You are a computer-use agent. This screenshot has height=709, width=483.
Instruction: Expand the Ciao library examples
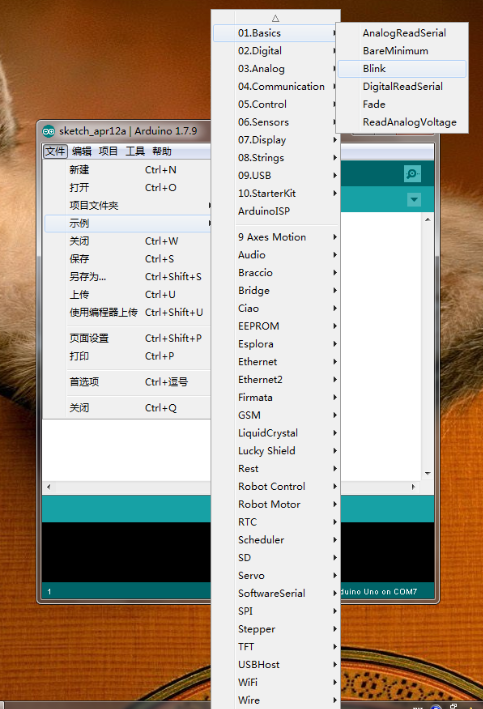(x=275, y=308)
